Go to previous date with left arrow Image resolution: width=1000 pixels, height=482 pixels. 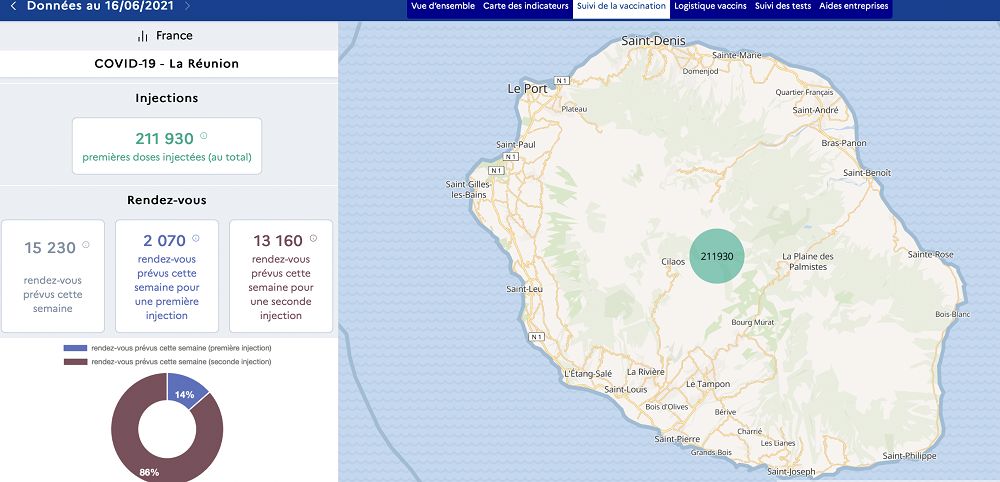tap(13, 6)
